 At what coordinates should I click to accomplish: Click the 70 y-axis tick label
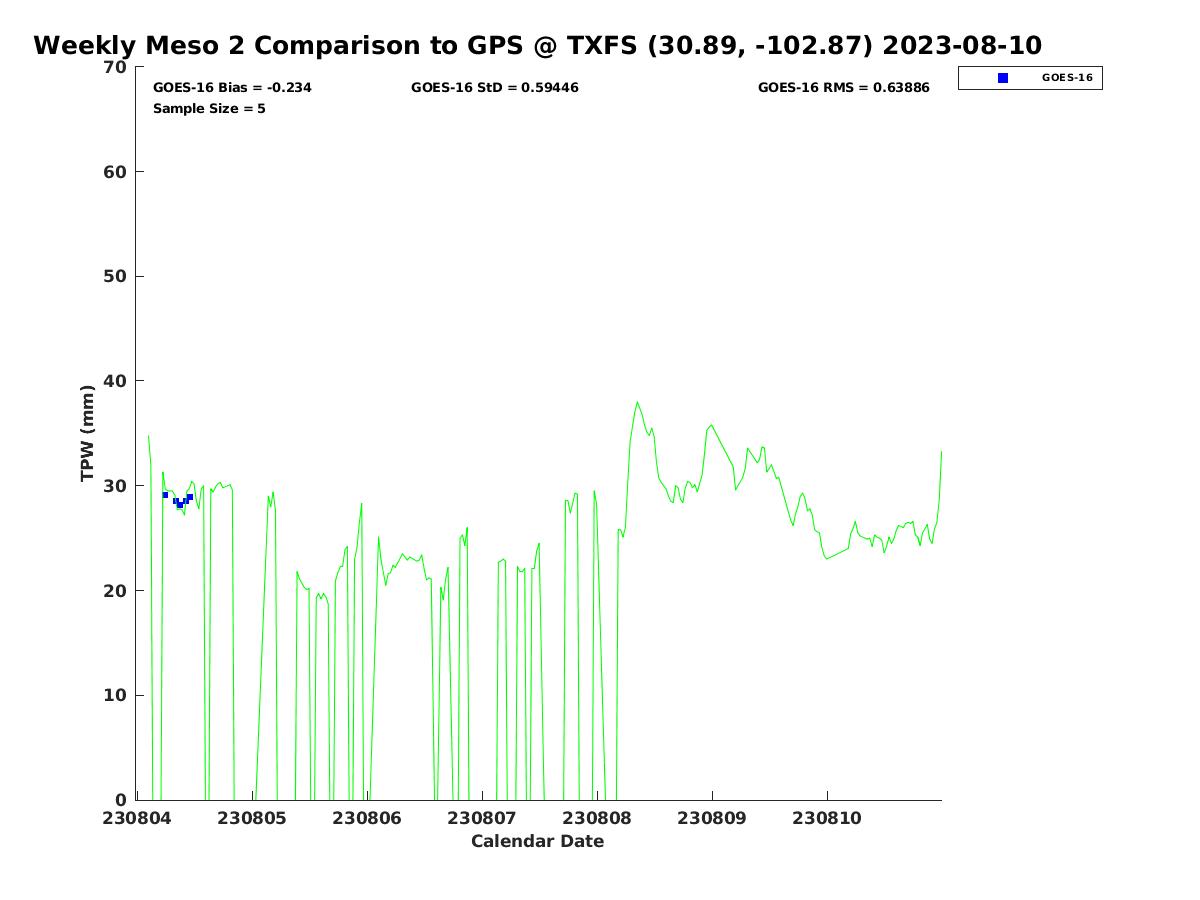pyautogui.click(x=116, y=67)
